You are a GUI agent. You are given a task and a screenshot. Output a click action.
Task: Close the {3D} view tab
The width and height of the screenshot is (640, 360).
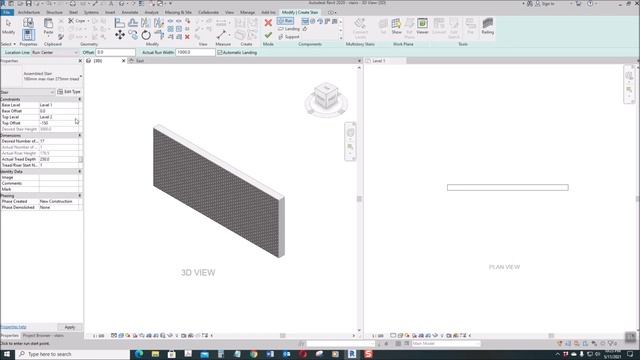(x=124, y=61)
